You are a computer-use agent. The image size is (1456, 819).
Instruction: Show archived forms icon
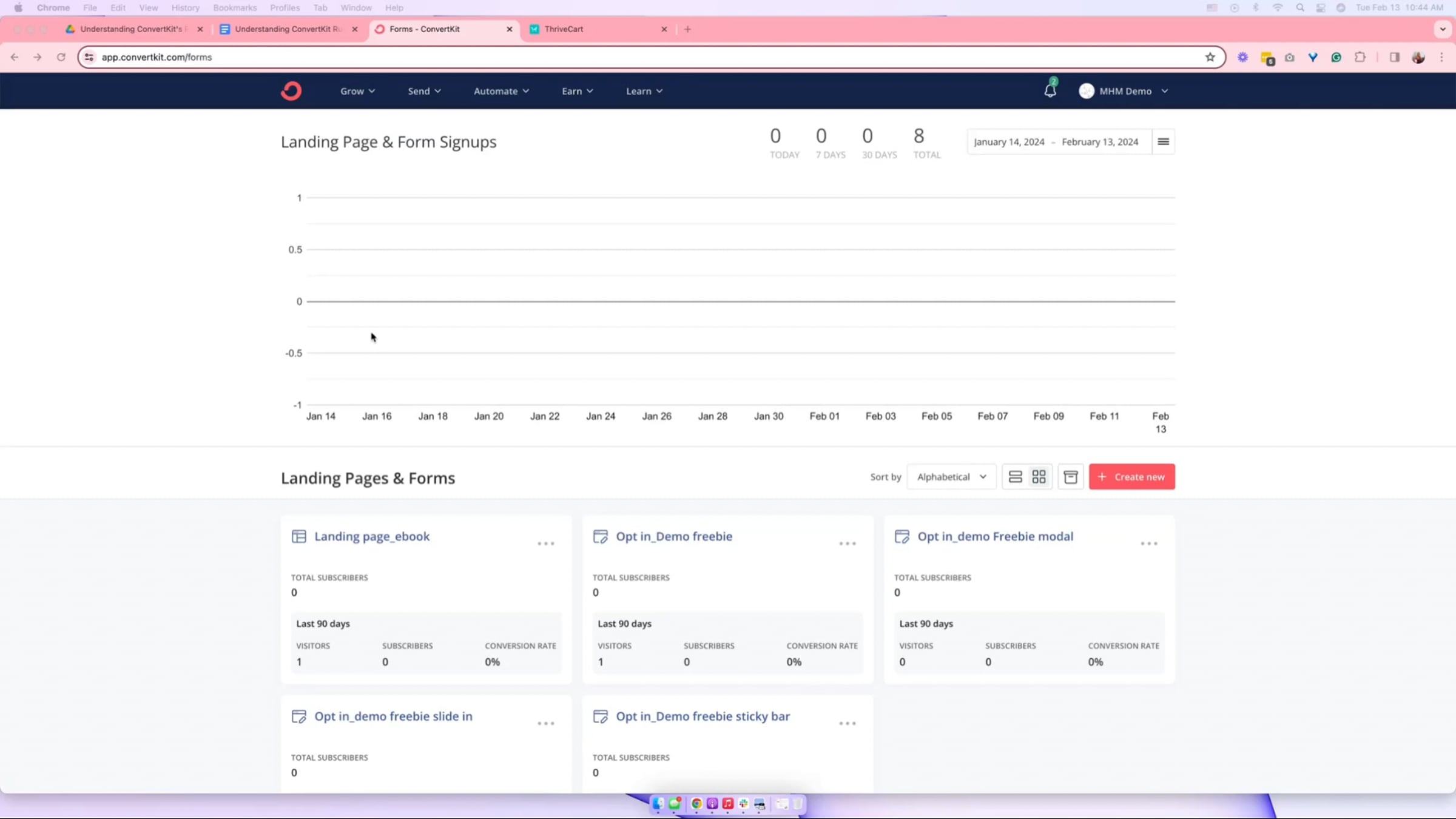[1071, 477]
